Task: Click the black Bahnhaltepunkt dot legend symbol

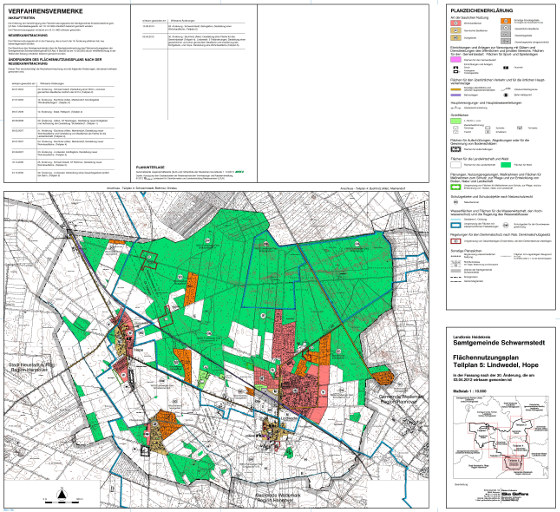Action: tap(506, 95)
